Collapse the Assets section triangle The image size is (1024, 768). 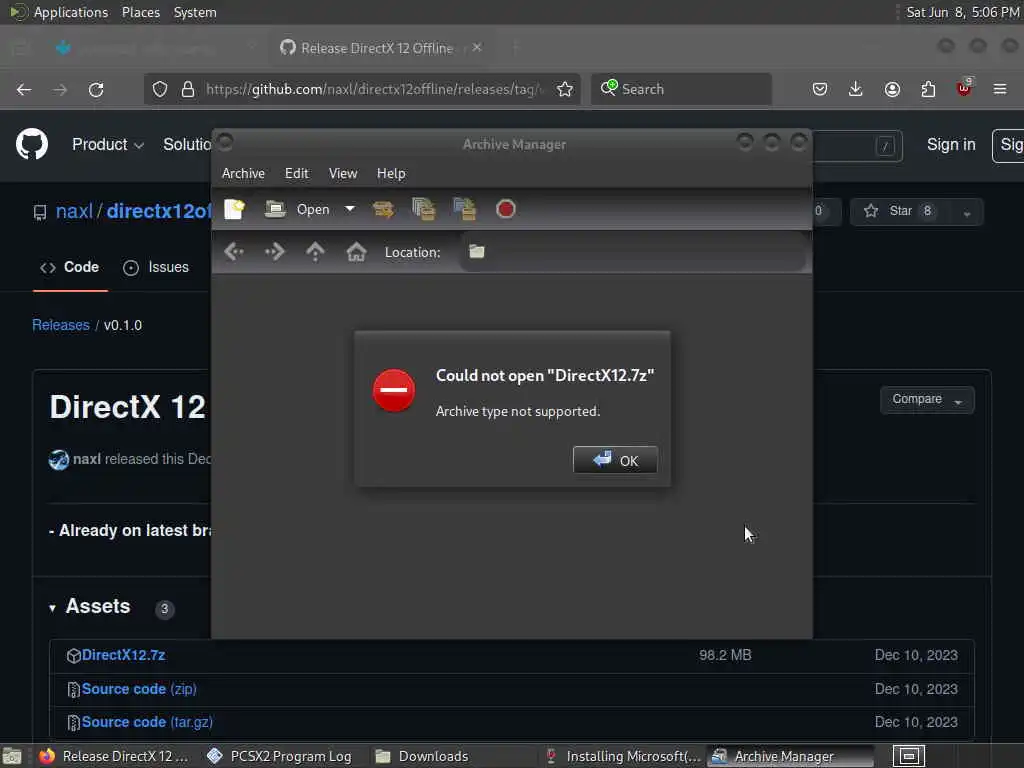click(x=52, y=609)
